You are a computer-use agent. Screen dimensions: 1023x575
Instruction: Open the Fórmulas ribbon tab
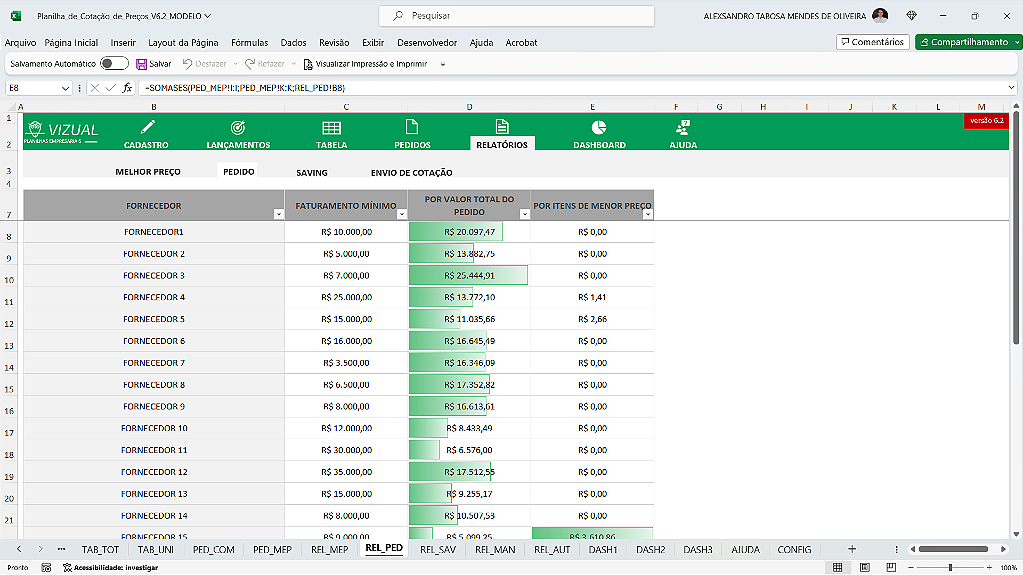click(x=249, y=43)
